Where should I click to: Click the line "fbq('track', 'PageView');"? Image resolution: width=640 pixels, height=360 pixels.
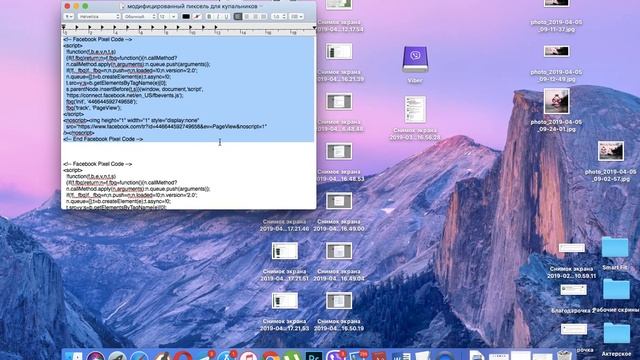(93, 108)
